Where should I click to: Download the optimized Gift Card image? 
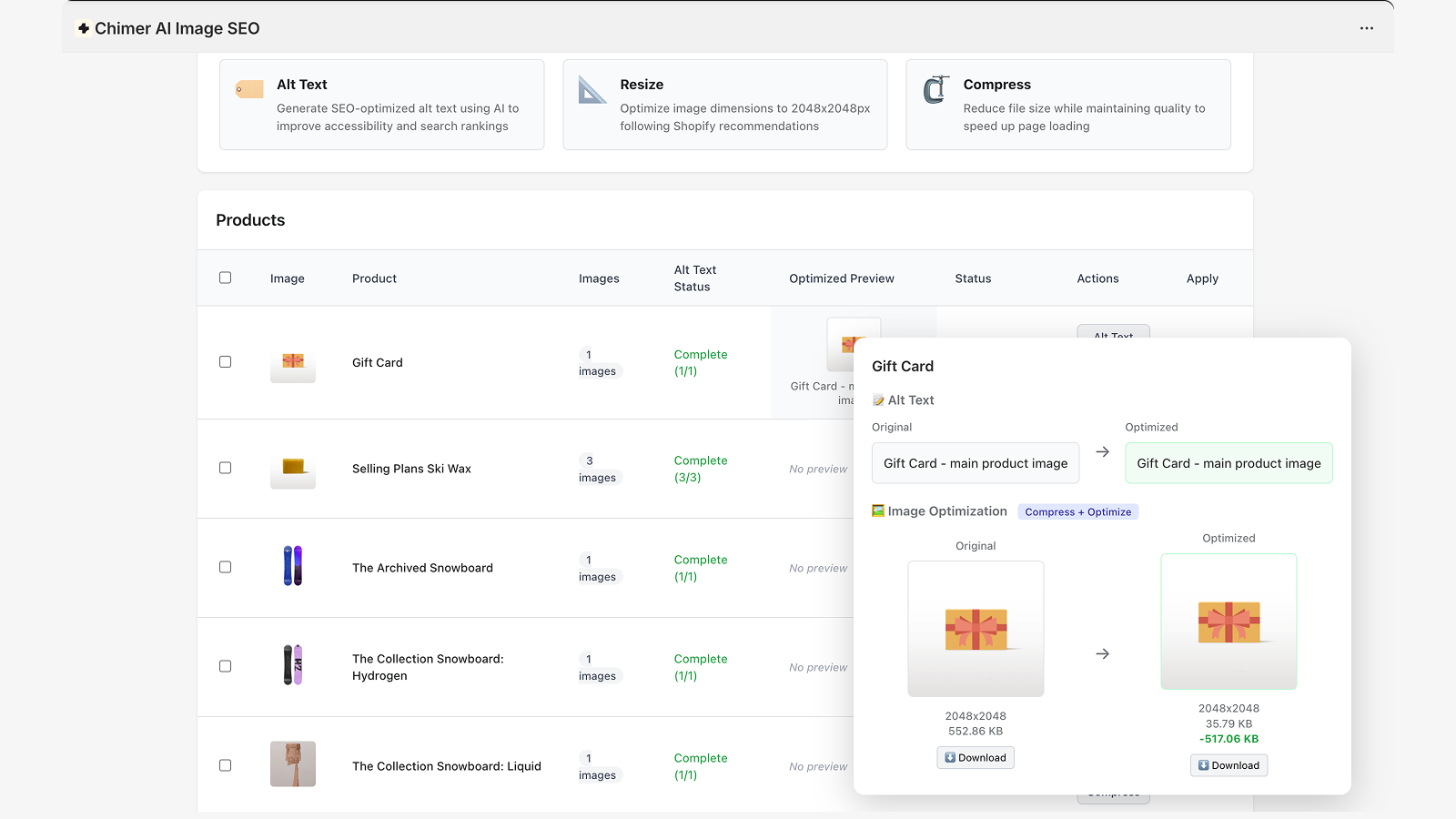click(1228, 765)
